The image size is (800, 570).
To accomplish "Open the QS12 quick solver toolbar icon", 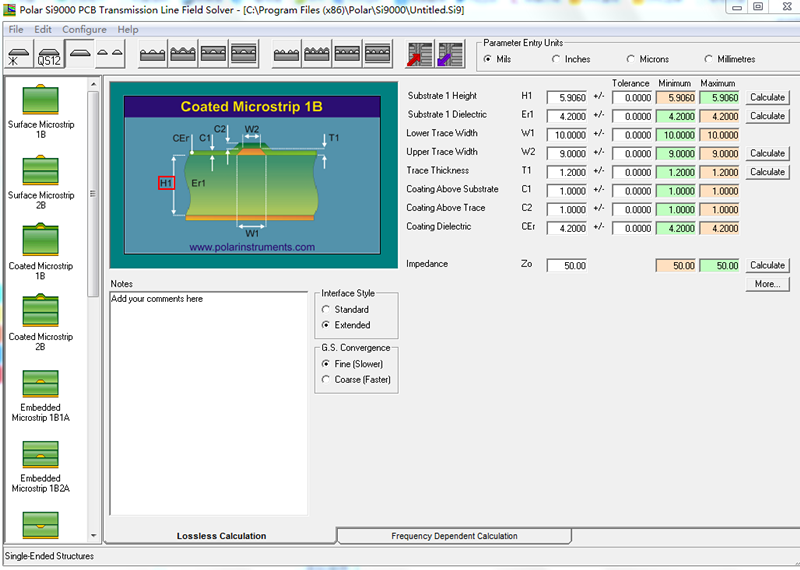I will pyautogui.click(x=49, y=55).
